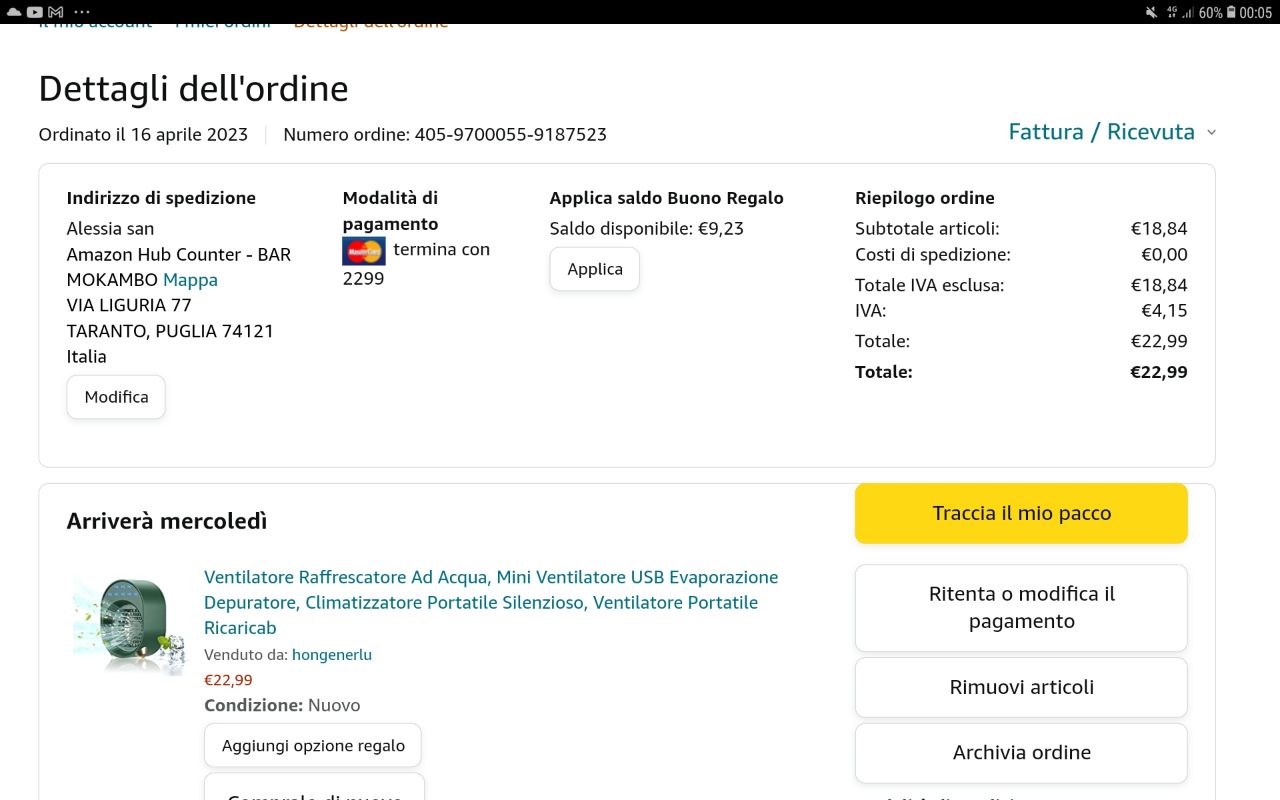1280x800 pixels.
Task: Tap the YouTube notification icon
Action: pyautogui.click(x=34, y=12)
